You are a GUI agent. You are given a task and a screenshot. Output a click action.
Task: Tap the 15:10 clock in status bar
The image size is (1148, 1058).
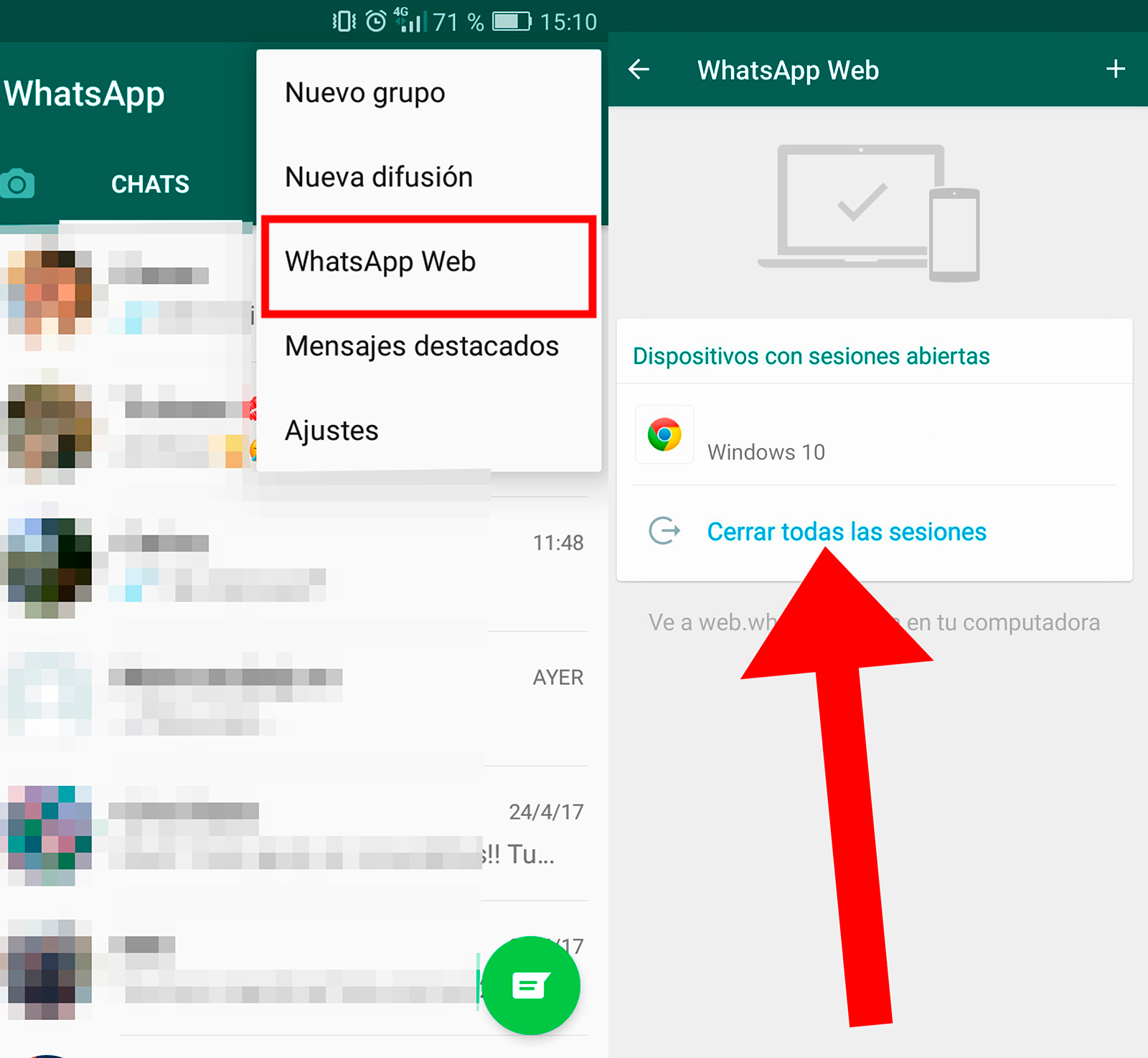tap(568, 22)
